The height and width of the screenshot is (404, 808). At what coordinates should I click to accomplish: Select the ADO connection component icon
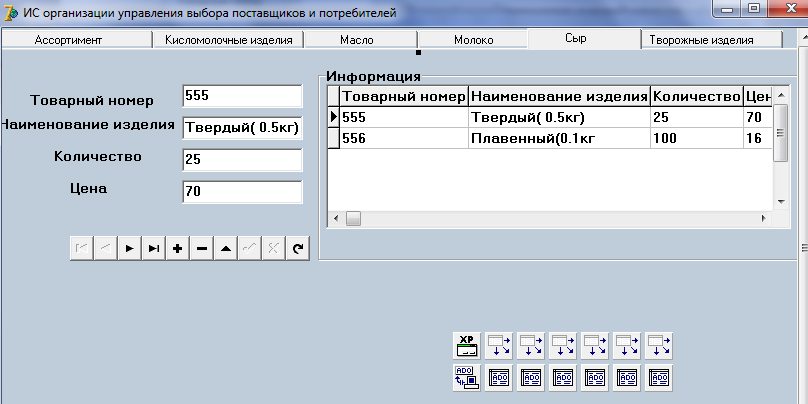coord(467,378)
